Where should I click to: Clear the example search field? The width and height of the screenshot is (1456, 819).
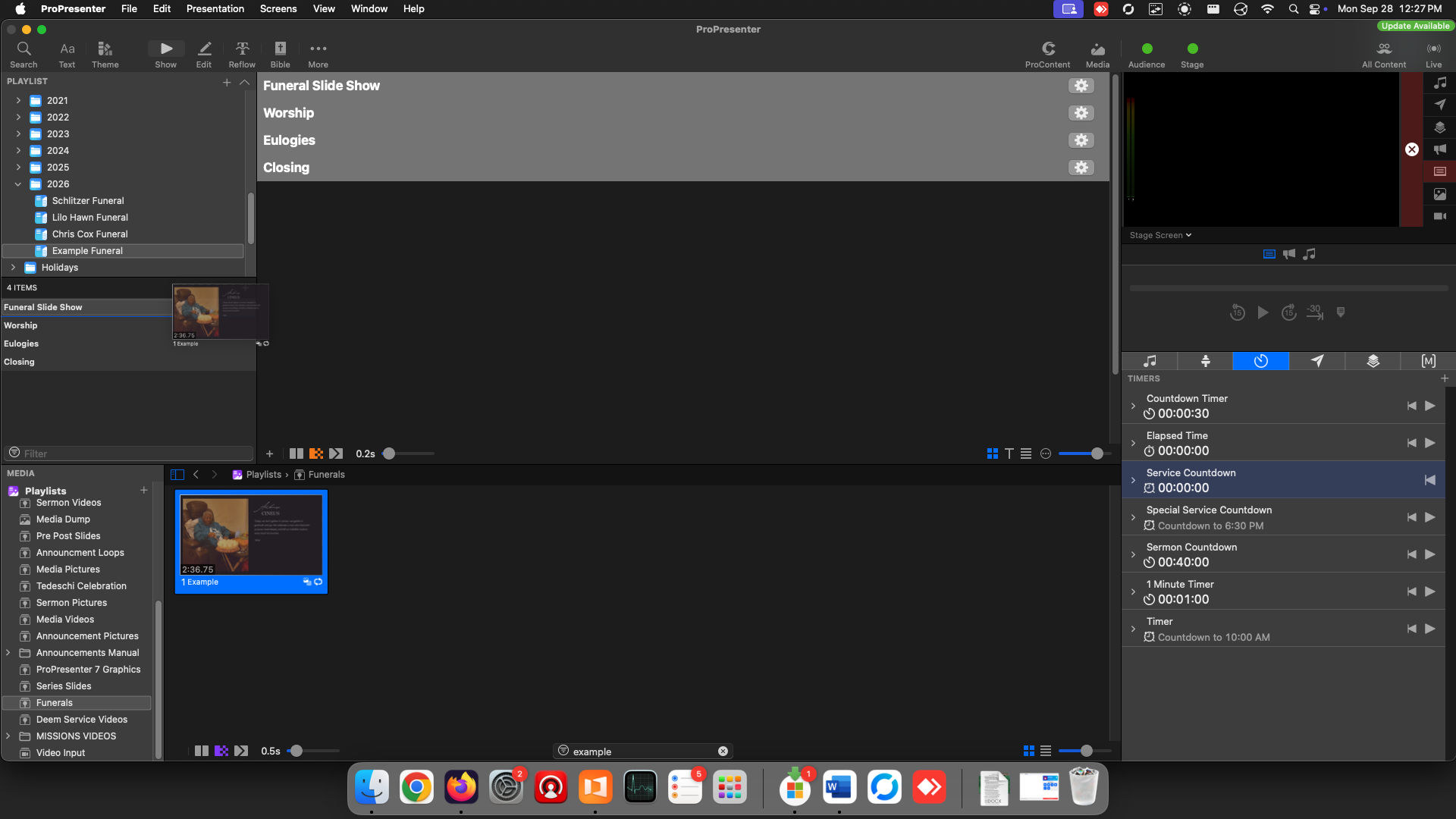723,752
